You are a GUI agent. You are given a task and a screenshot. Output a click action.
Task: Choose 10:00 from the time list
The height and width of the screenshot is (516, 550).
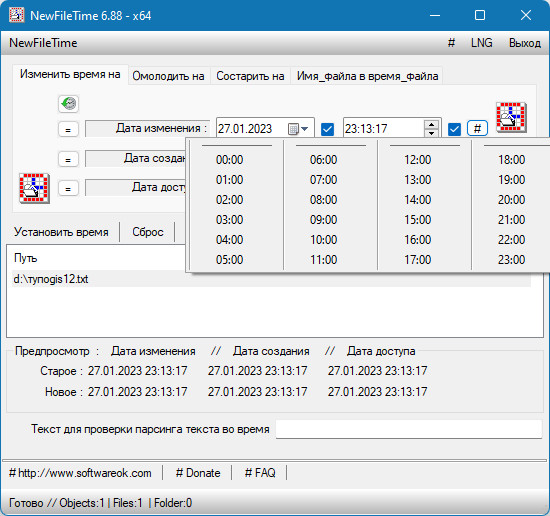click(x=323, y=240)
